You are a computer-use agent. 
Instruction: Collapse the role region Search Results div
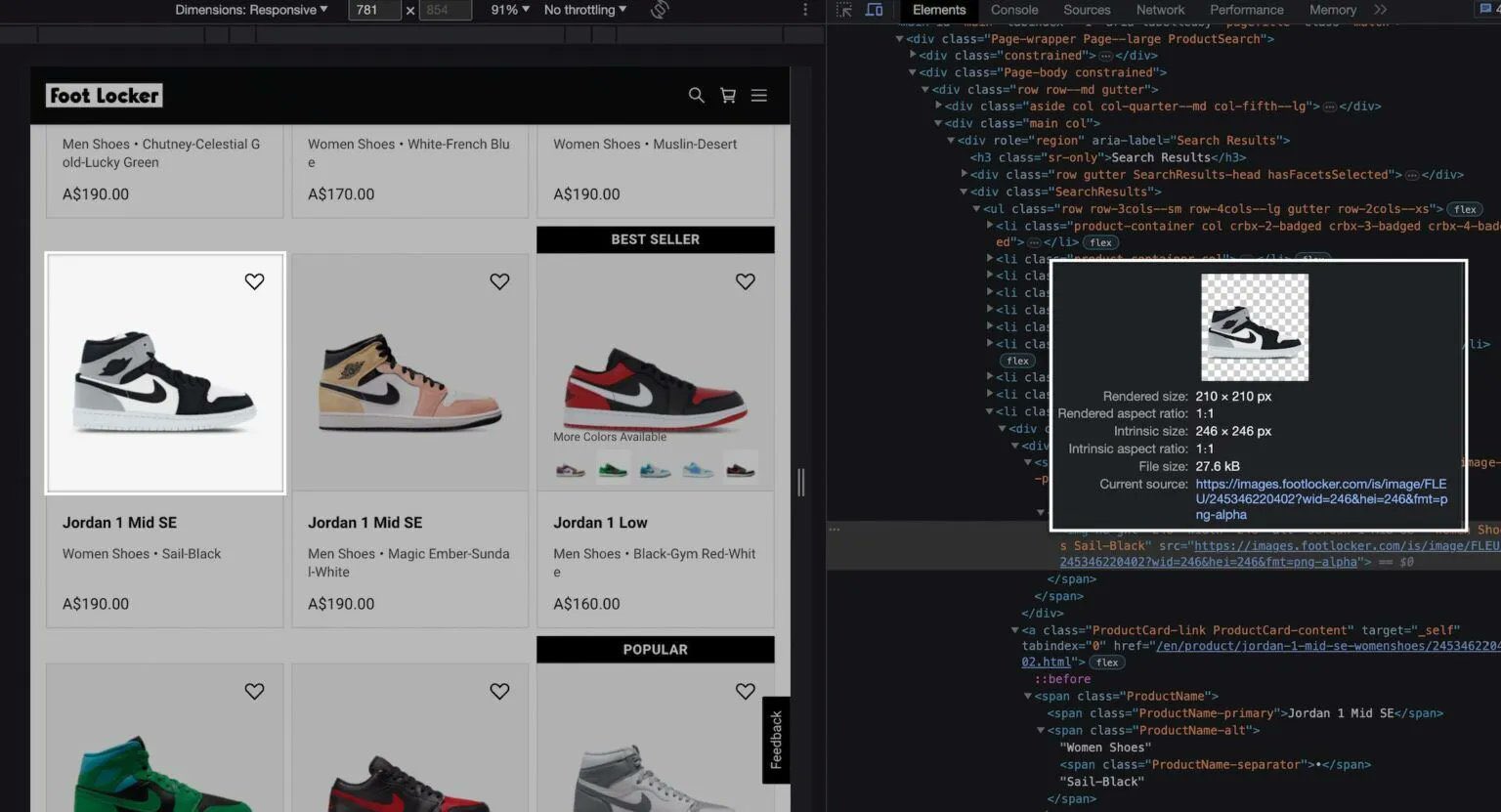(x=951, y=141)
